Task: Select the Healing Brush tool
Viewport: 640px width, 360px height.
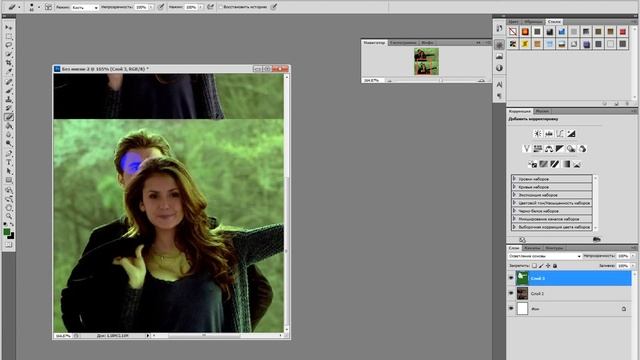Action: coord(9,82)
